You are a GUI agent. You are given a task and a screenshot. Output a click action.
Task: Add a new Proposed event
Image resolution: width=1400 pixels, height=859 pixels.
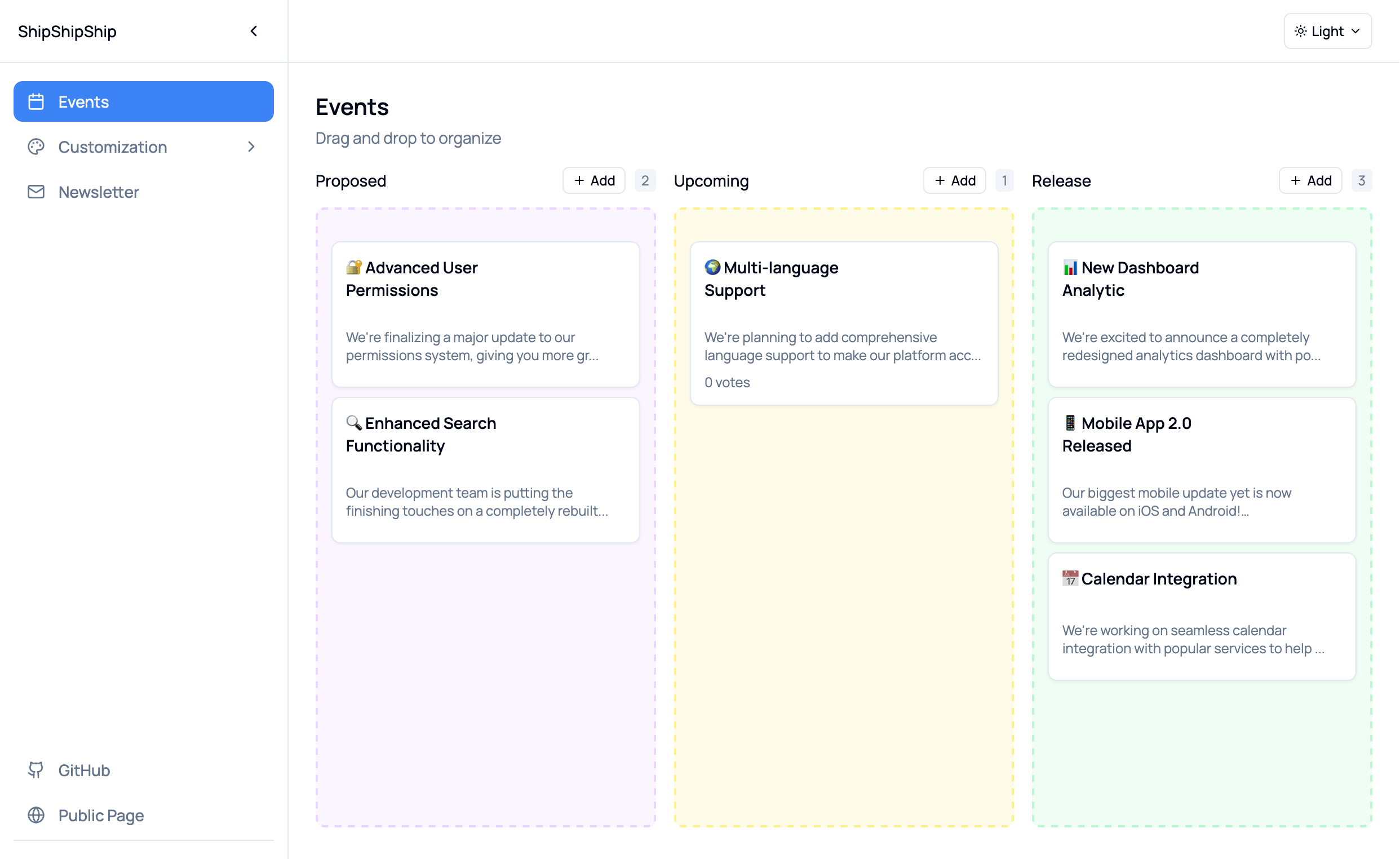coord(593,181)
